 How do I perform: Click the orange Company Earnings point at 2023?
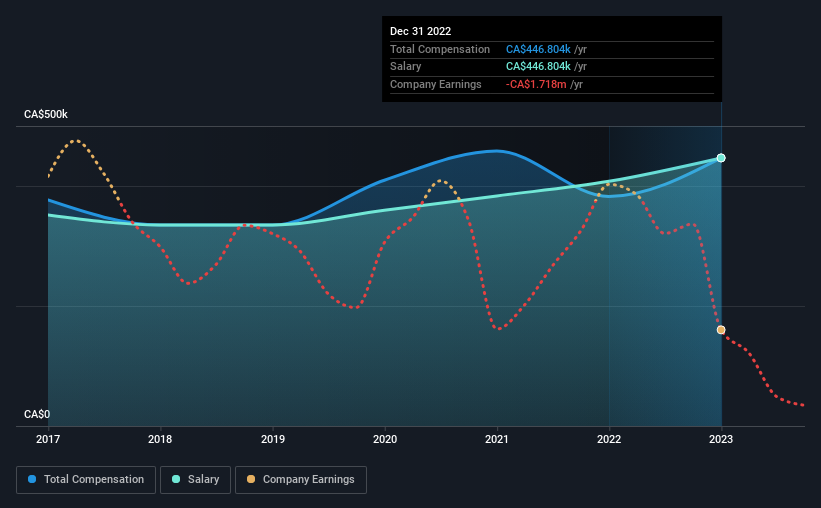coord(721,330)
